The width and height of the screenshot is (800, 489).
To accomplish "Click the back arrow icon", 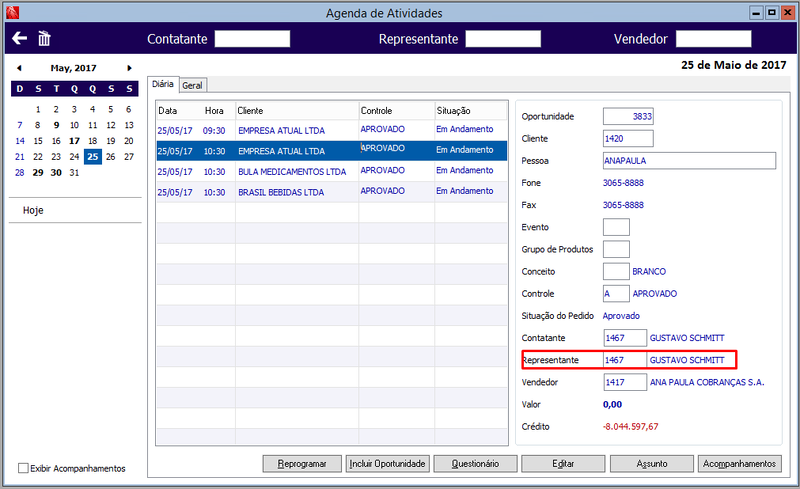I will click(19, 38).
